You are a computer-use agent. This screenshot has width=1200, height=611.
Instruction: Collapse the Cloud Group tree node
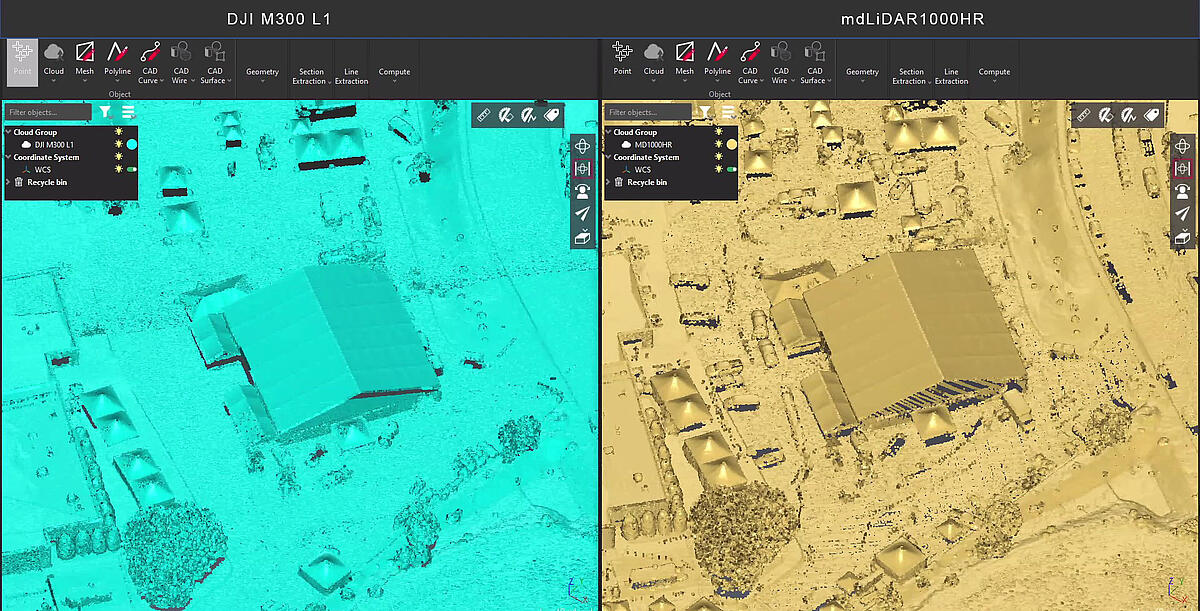pos(8,131)
